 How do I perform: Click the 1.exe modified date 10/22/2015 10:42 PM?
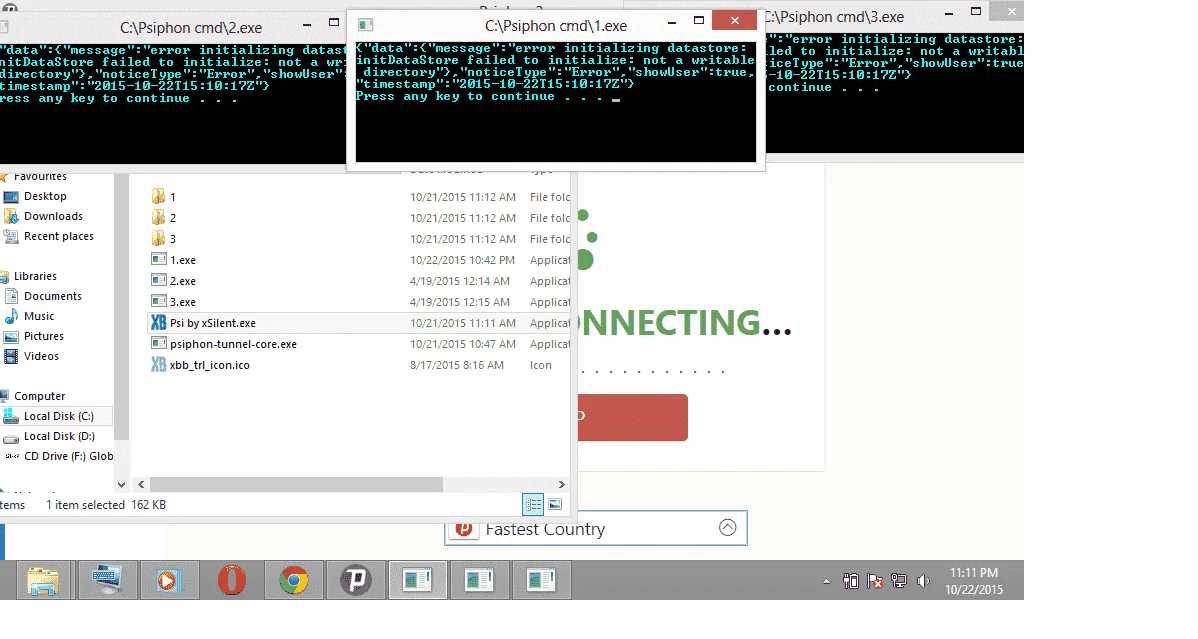coord(462,260)
